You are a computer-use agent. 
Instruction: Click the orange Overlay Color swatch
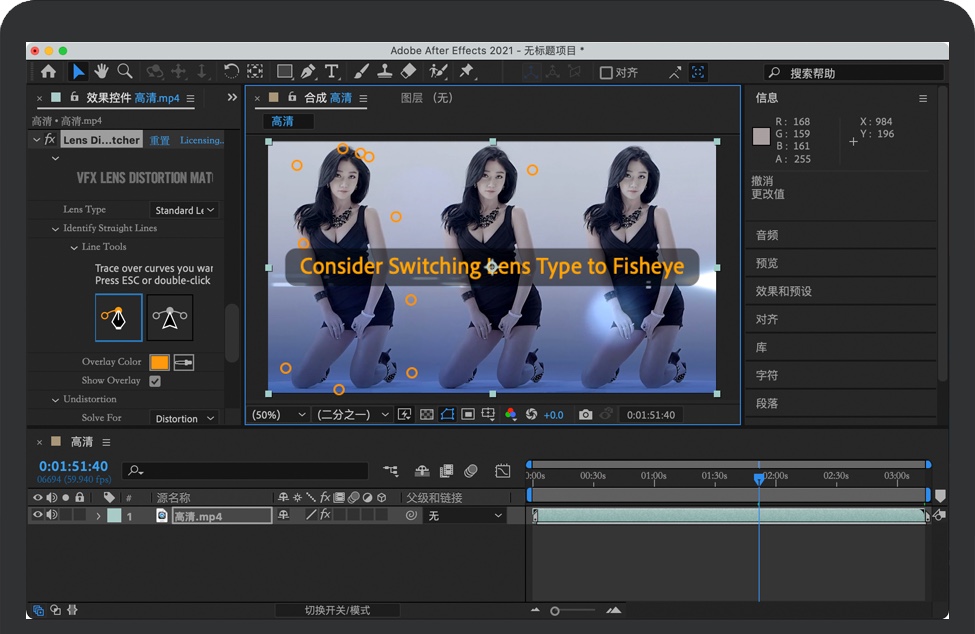159,362
